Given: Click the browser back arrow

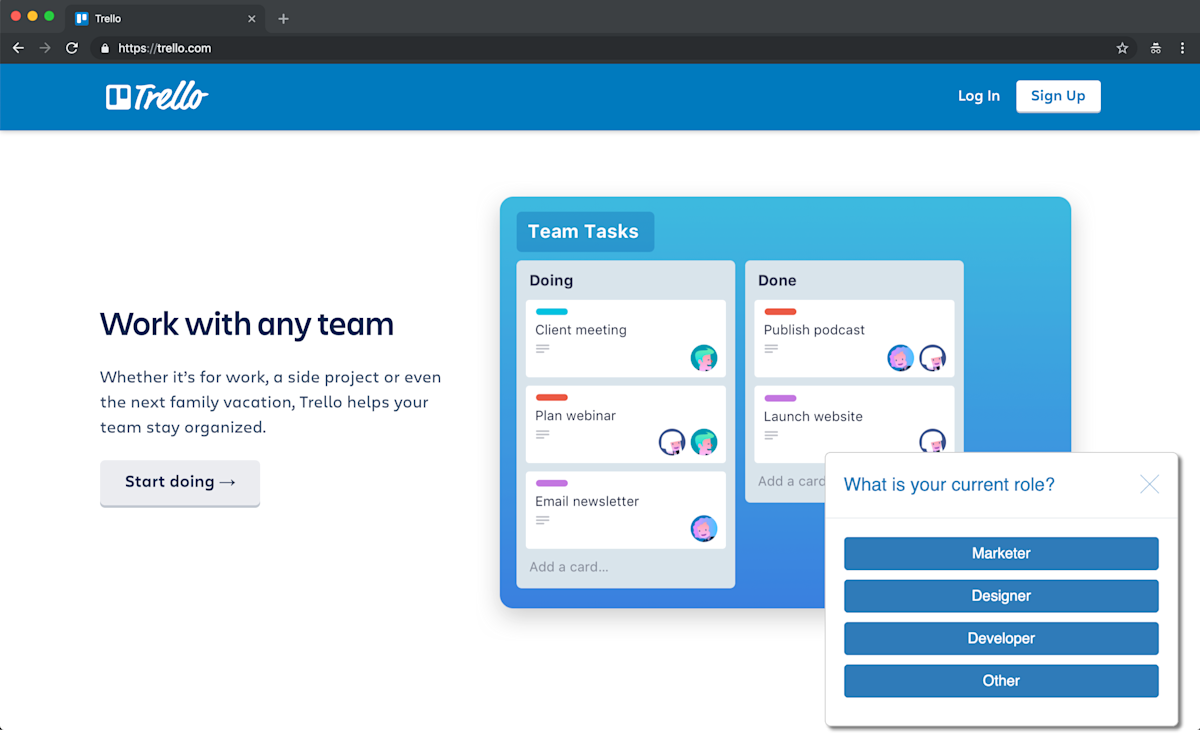Looking at the screenshot, I should (x=17, y=47).
